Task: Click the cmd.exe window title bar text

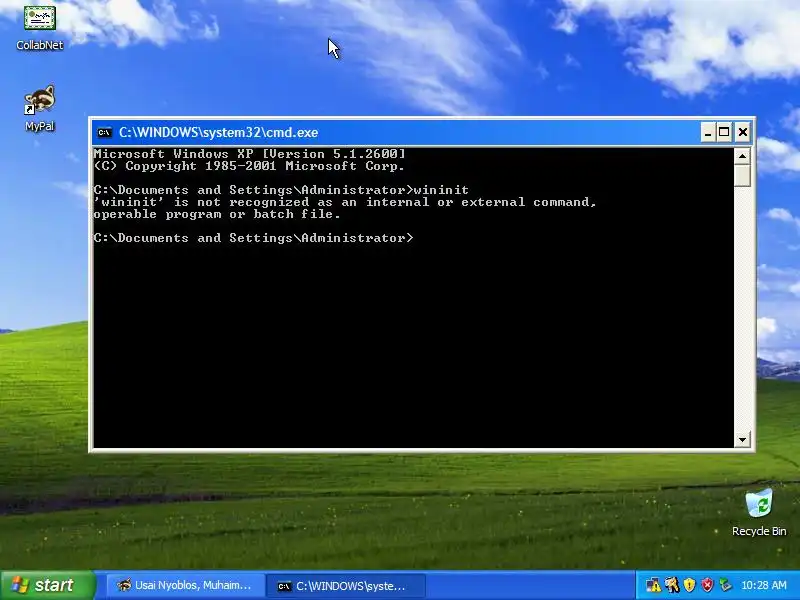Action: [218, 133]
